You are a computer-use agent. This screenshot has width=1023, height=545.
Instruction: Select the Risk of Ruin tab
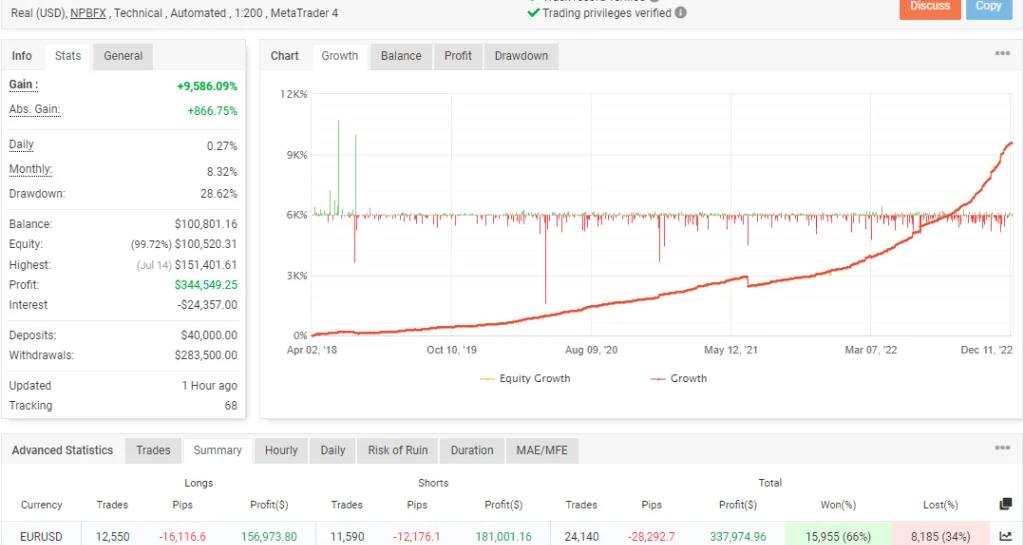click(397, 451)
